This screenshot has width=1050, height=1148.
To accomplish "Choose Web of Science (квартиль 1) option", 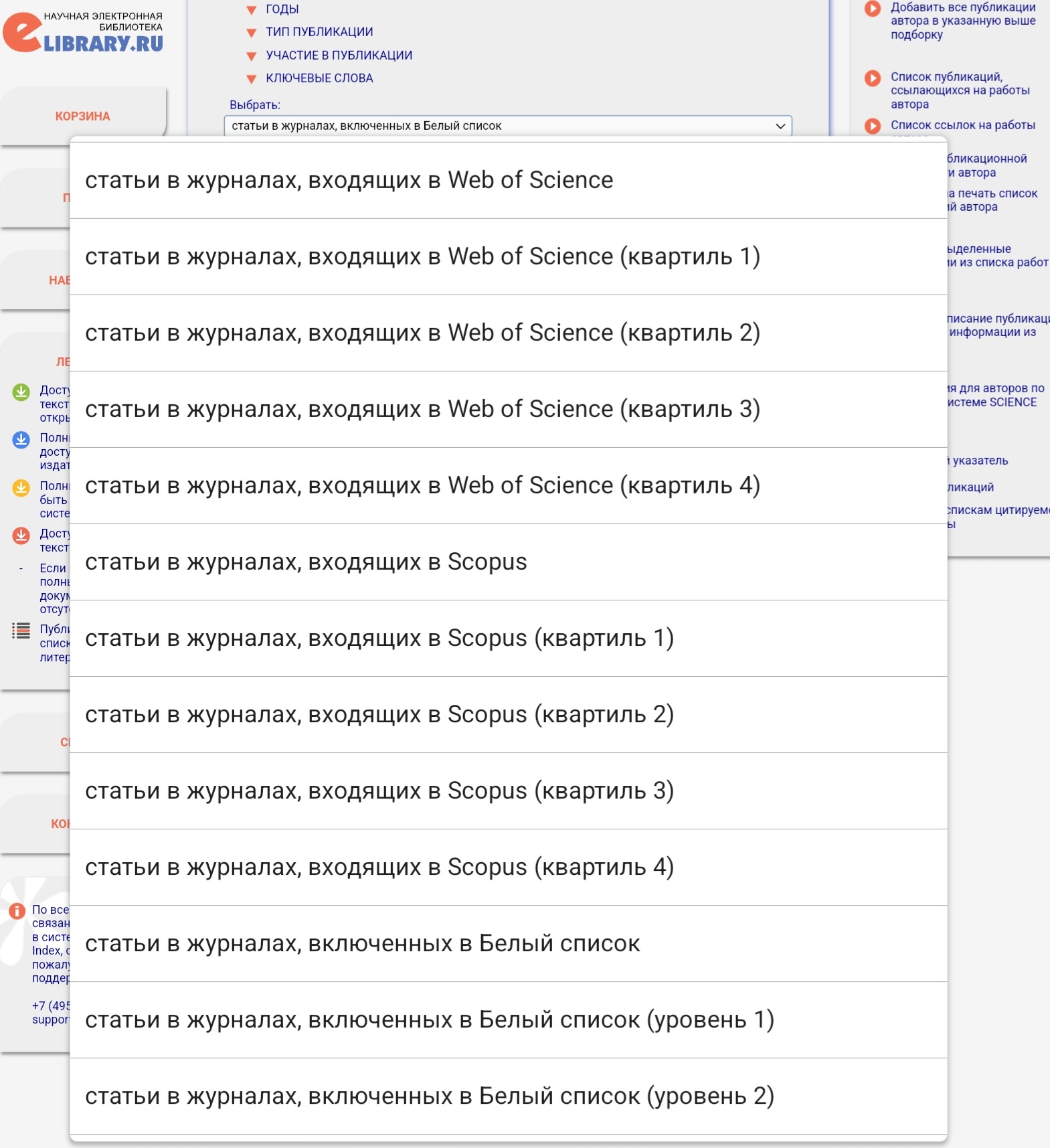I will tap(509, 256).
